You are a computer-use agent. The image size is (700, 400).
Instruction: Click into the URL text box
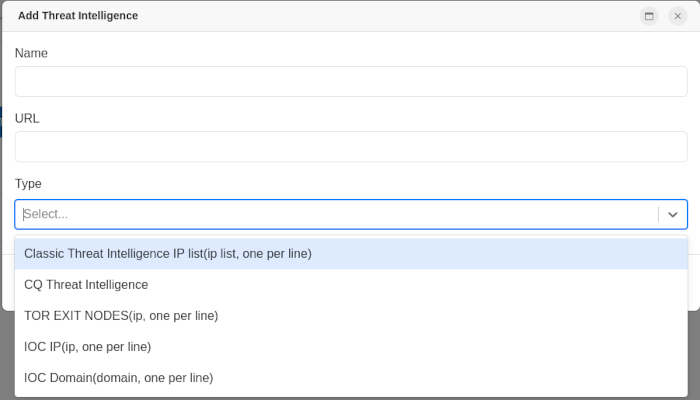coord(351,147)
